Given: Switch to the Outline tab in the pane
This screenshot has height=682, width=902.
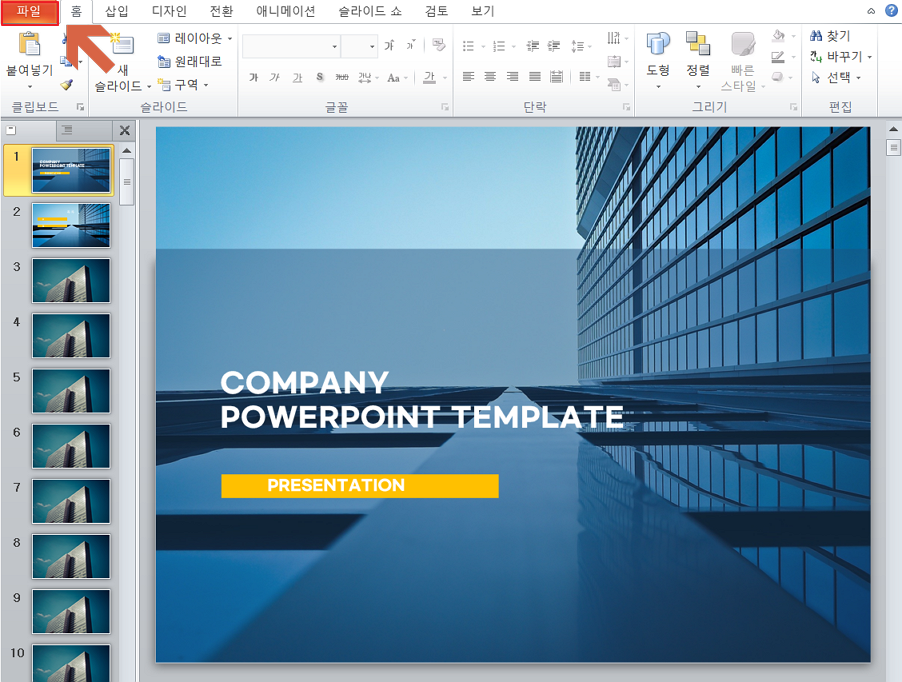Looking at the screenshot, I should pyautogui.click(x=67, y=131).
